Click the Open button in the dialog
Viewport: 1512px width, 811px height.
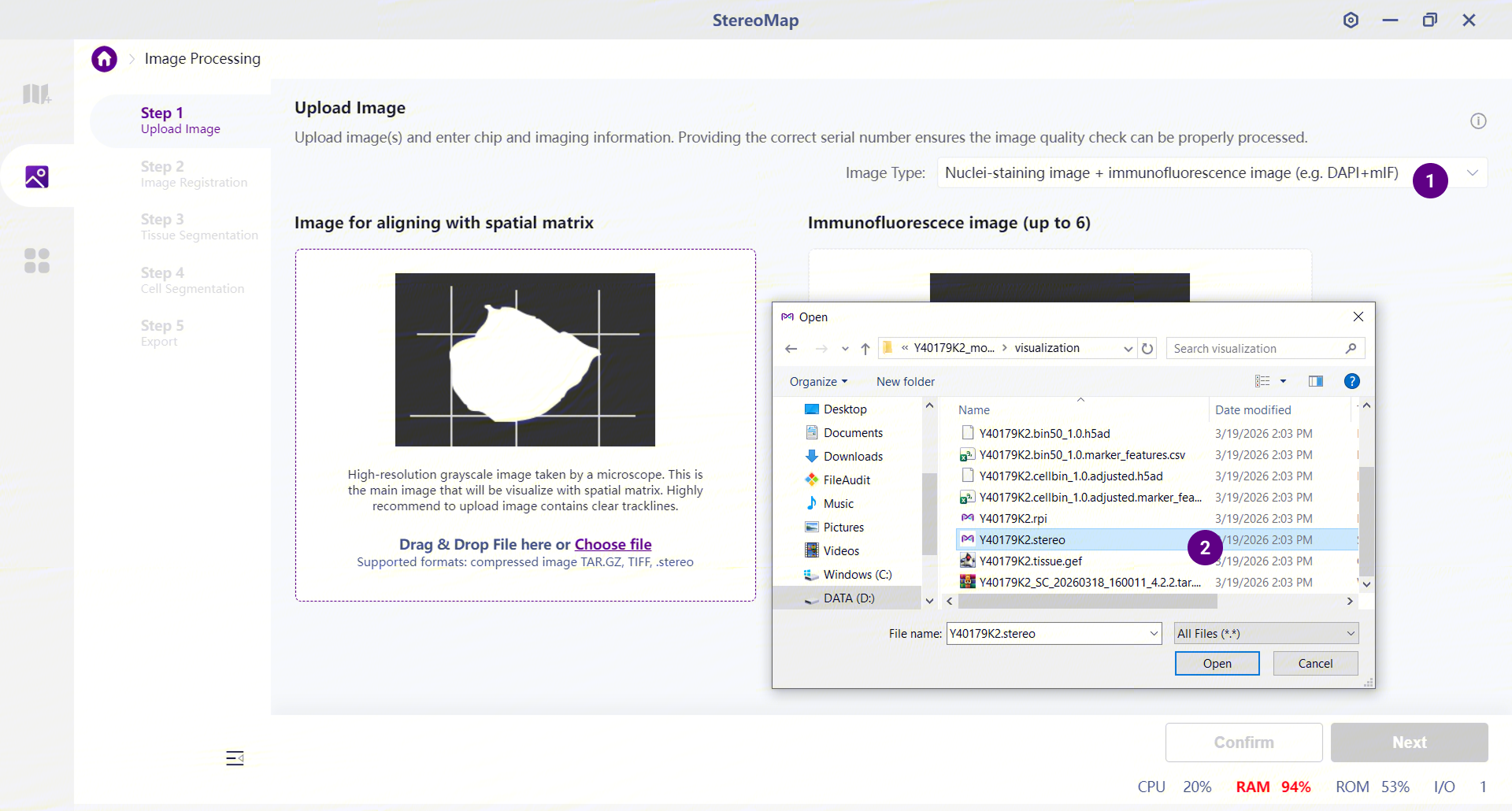point(1217,664)
